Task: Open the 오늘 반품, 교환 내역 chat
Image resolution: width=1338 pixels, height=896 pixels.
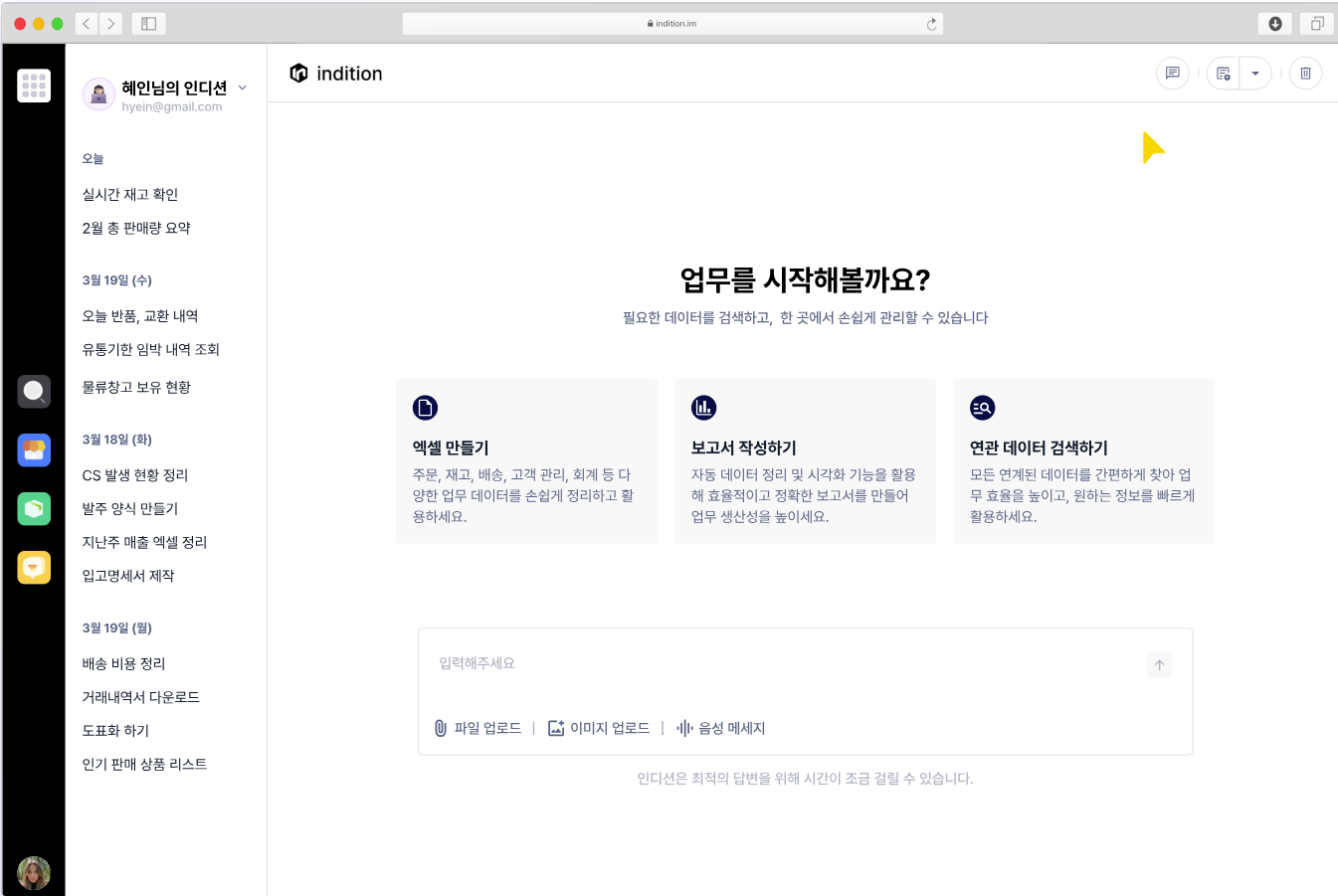Action: click(x=140, y=315)
